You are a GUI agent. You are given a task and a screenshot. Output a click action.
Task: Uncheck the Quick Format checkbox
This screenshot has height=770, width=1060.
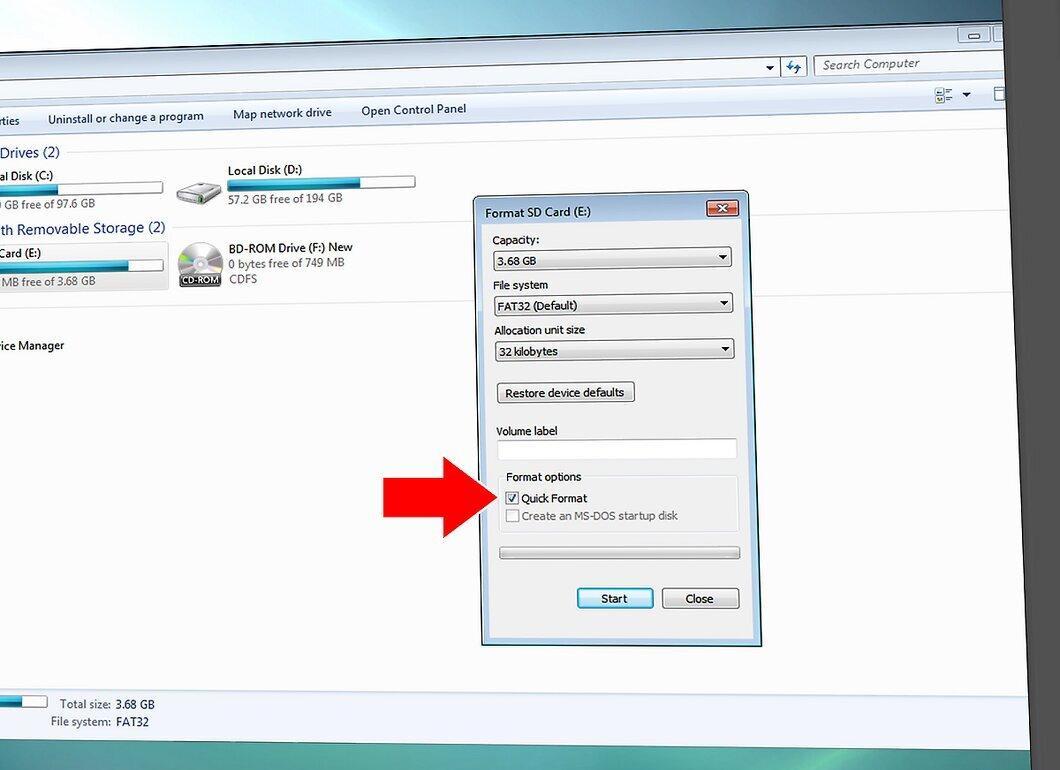pos(512,498)
